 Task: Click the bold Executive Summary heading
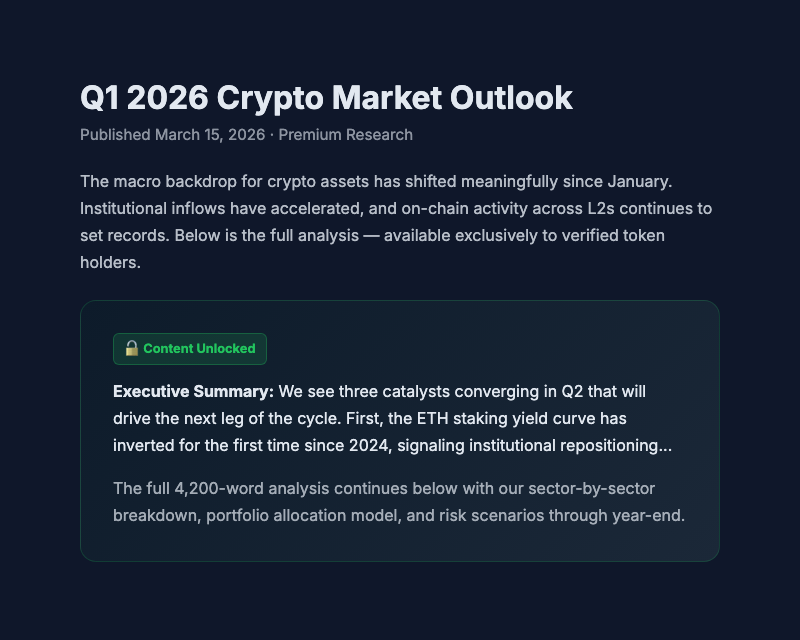(x=193, y=390)
